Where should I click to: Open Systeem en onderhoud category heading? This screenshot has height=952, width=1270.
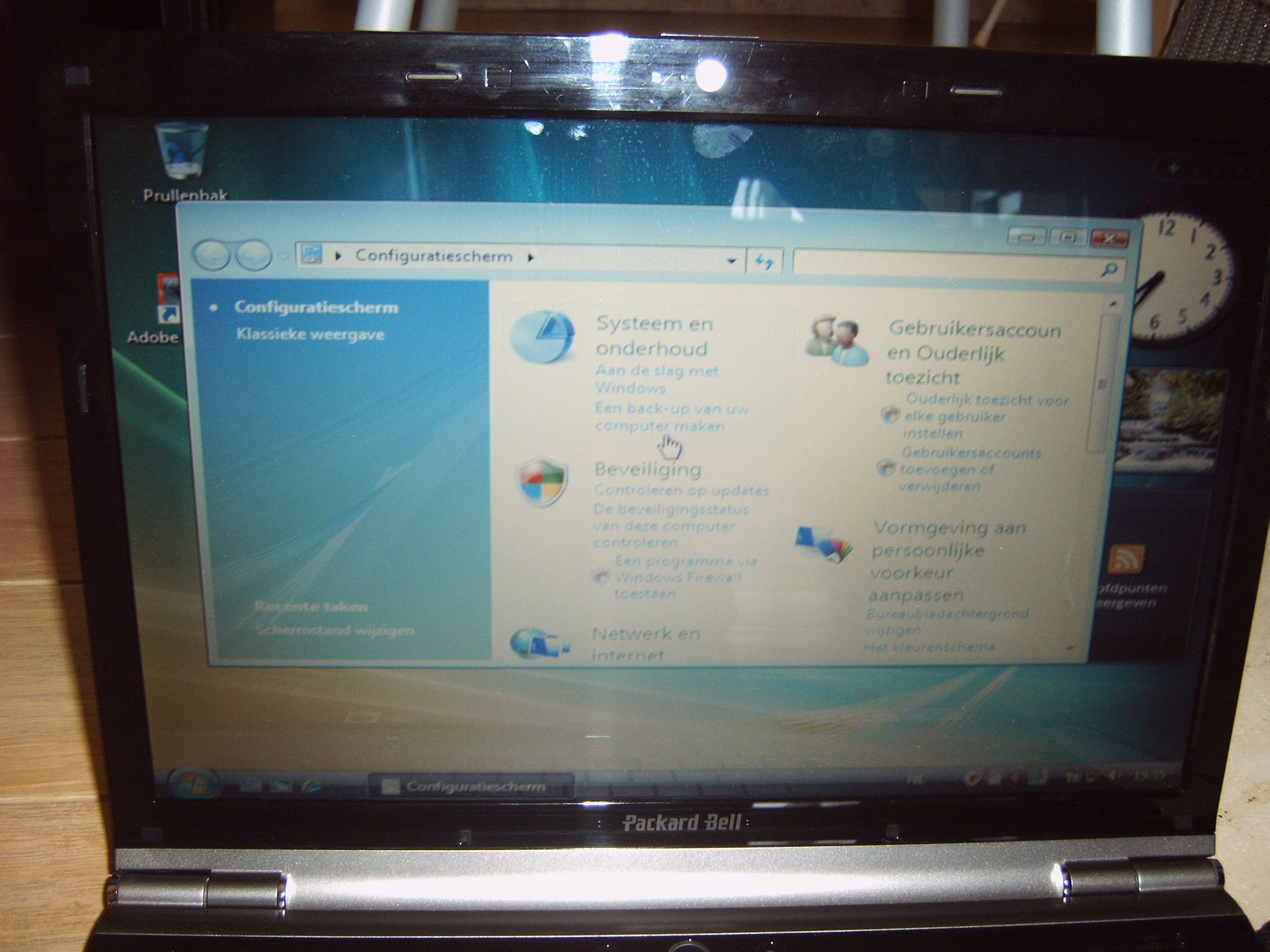tap(654, 336)
